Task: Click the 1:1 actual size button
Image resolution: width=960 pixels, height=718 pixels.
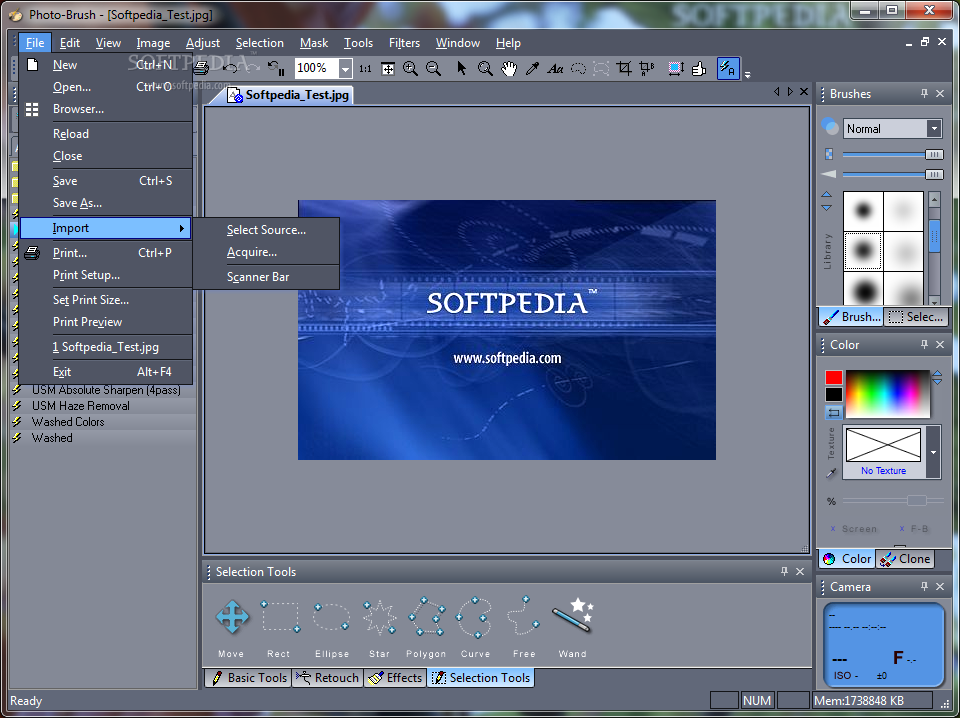Action: point(366,69)
